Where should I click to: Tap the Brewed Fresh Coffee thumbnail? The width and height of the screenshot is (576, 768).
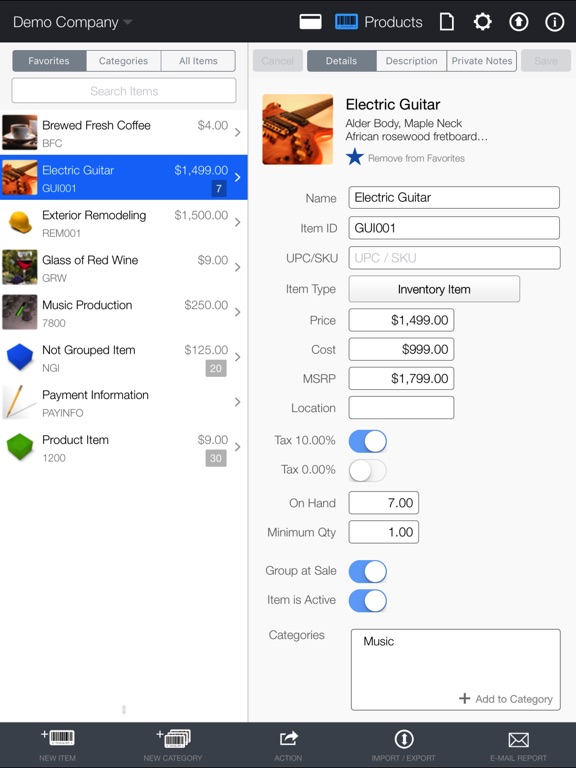(20, 132)
